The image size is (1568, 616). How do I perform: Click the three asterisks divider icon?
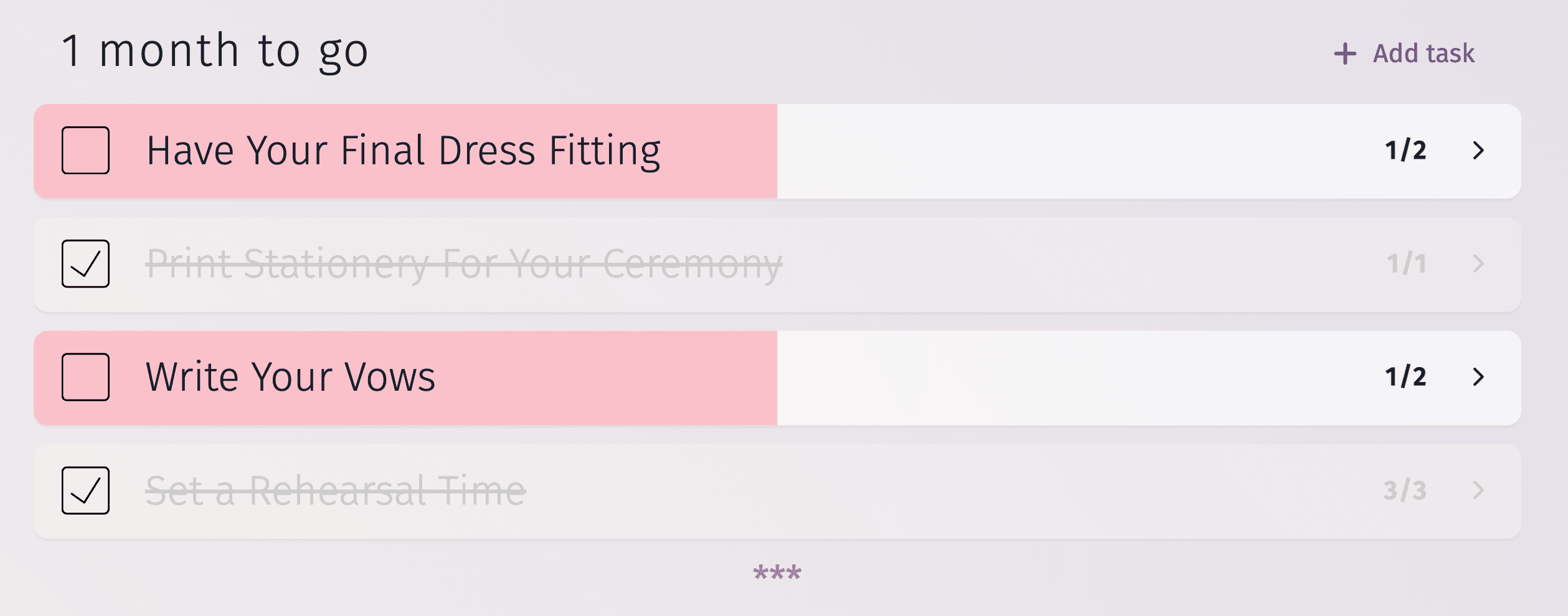(x=777, y=572)
